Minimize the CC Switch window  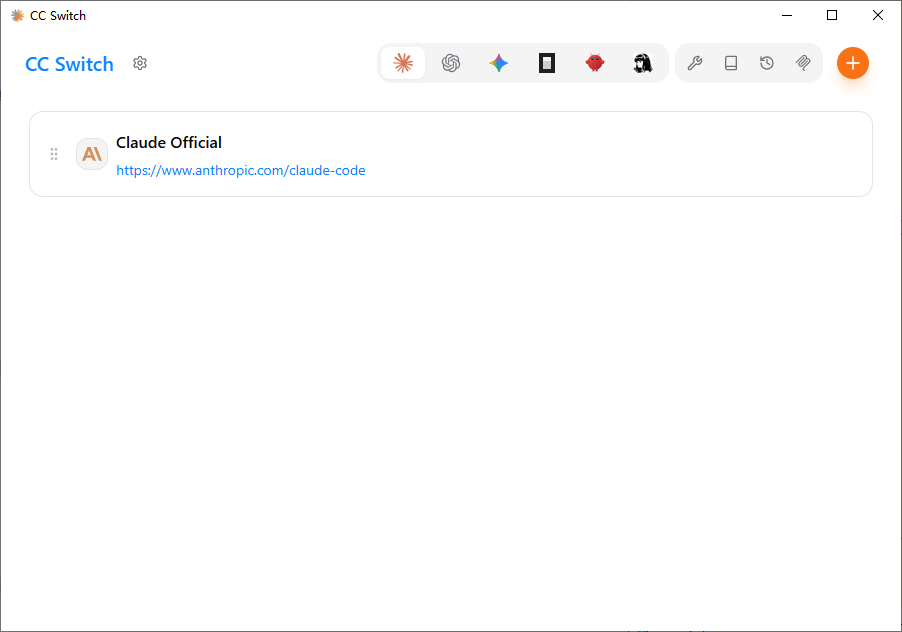point(787,16)
